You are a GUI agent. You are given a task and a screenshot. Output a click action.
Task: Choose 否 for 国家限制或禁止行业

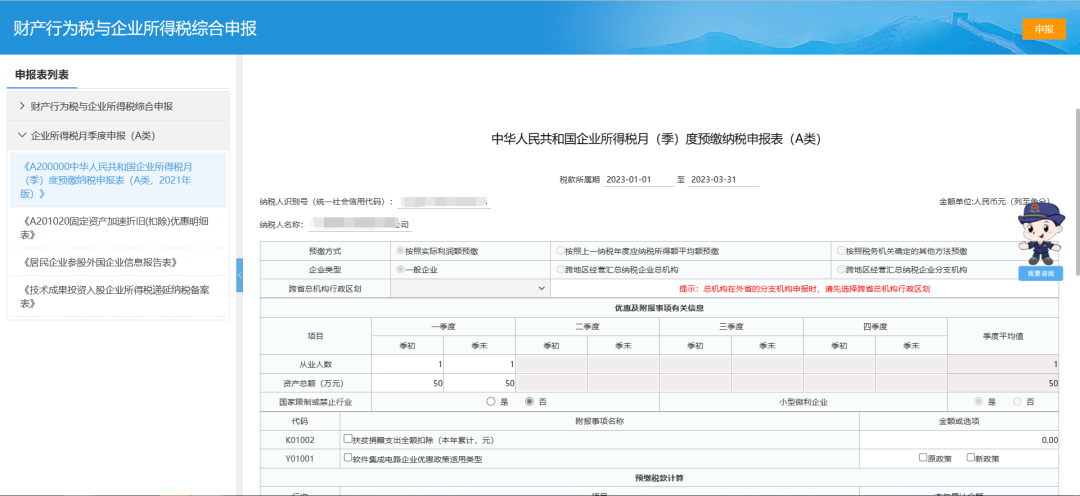tap(530, 402)
